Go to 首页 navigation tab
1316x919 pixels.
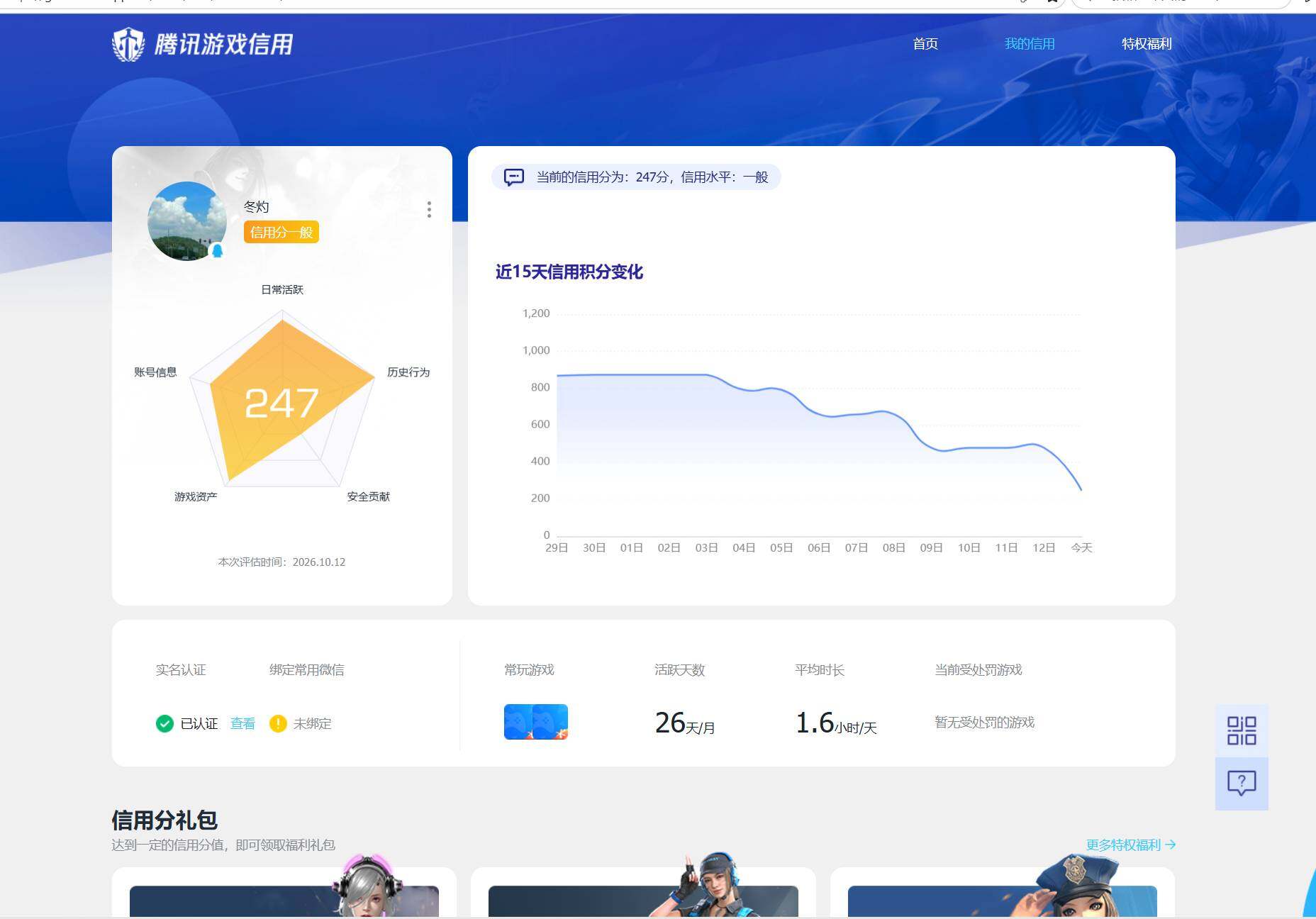point(925,44)
